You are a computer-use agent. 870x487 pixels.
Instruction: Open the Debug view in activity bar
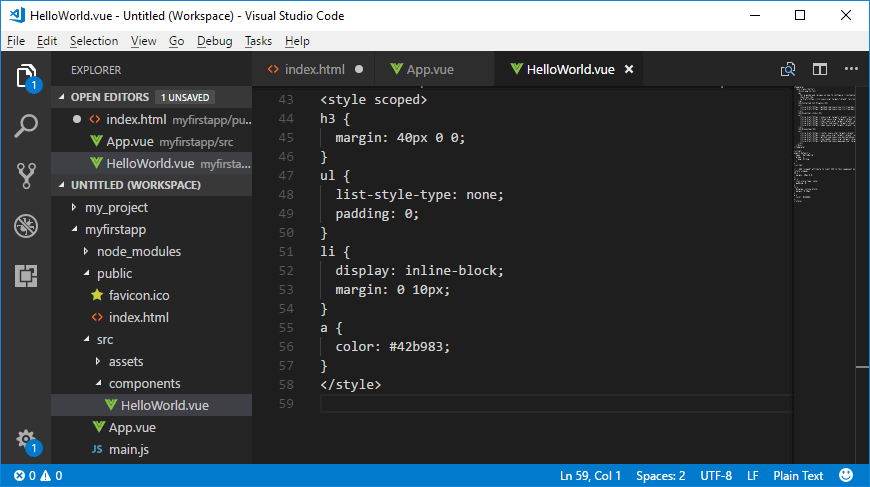click(x=26, y=226)
